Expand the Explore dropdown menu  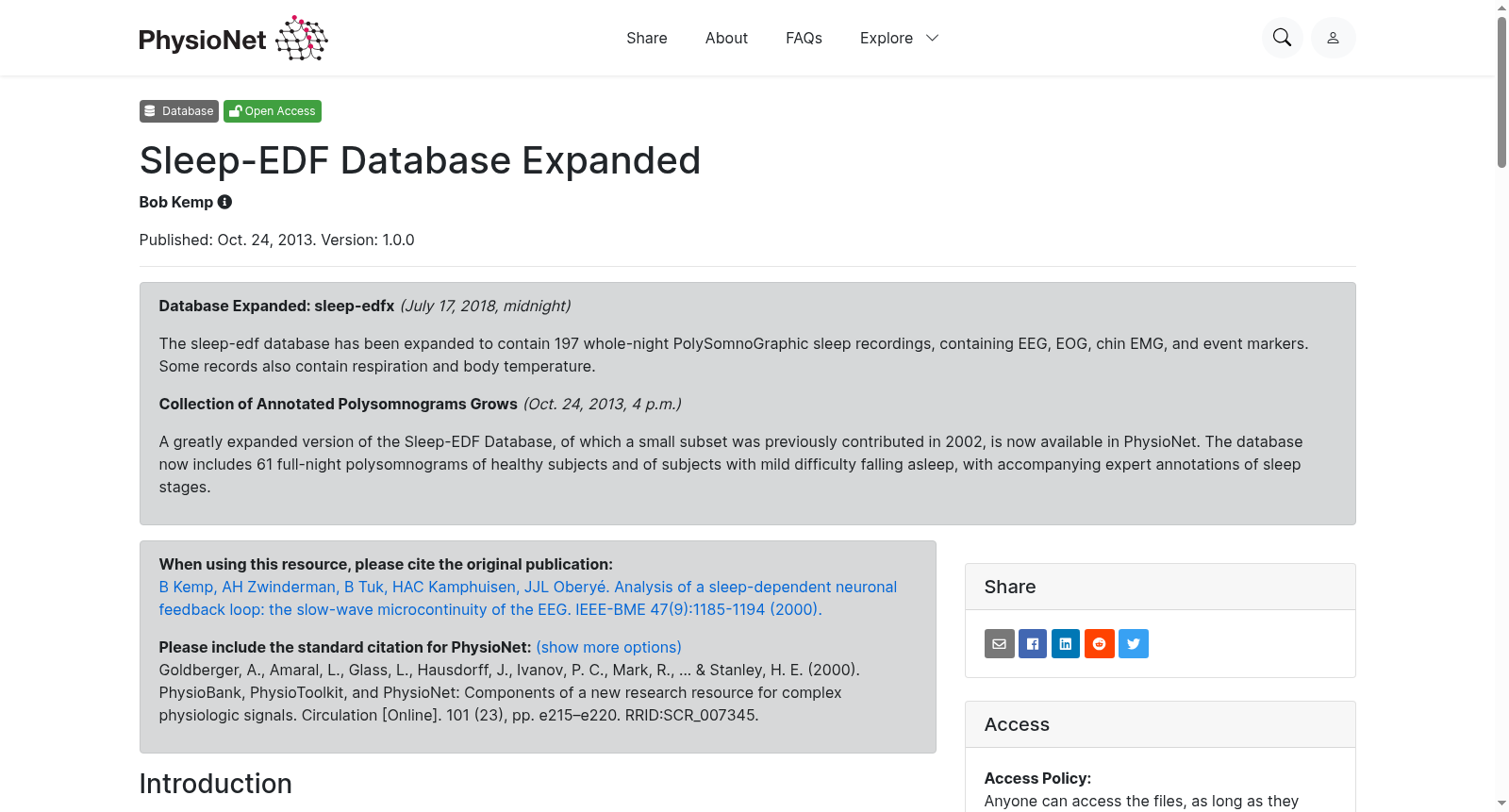[x=899, y=38]
